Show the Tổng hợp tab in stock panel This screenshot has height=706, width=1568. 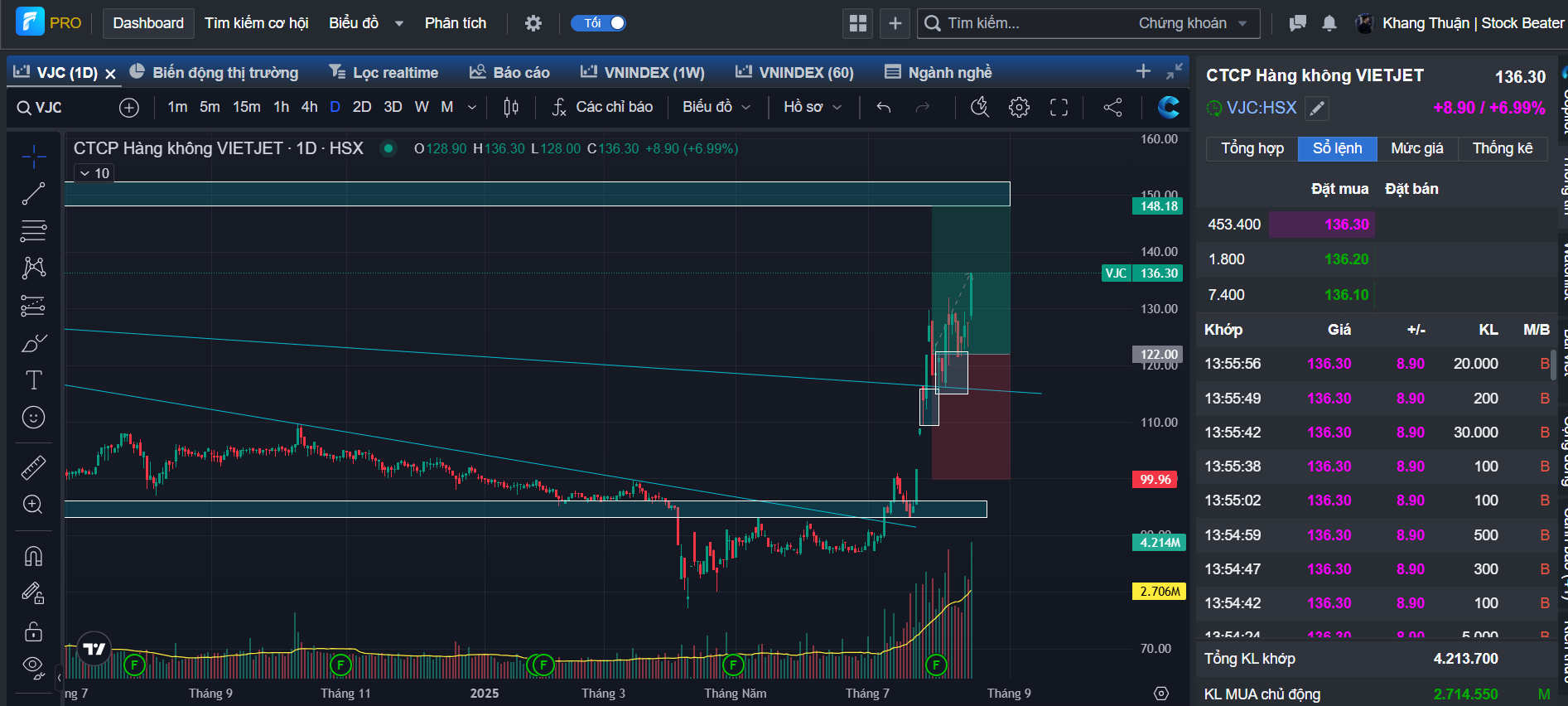point(1252,148)
